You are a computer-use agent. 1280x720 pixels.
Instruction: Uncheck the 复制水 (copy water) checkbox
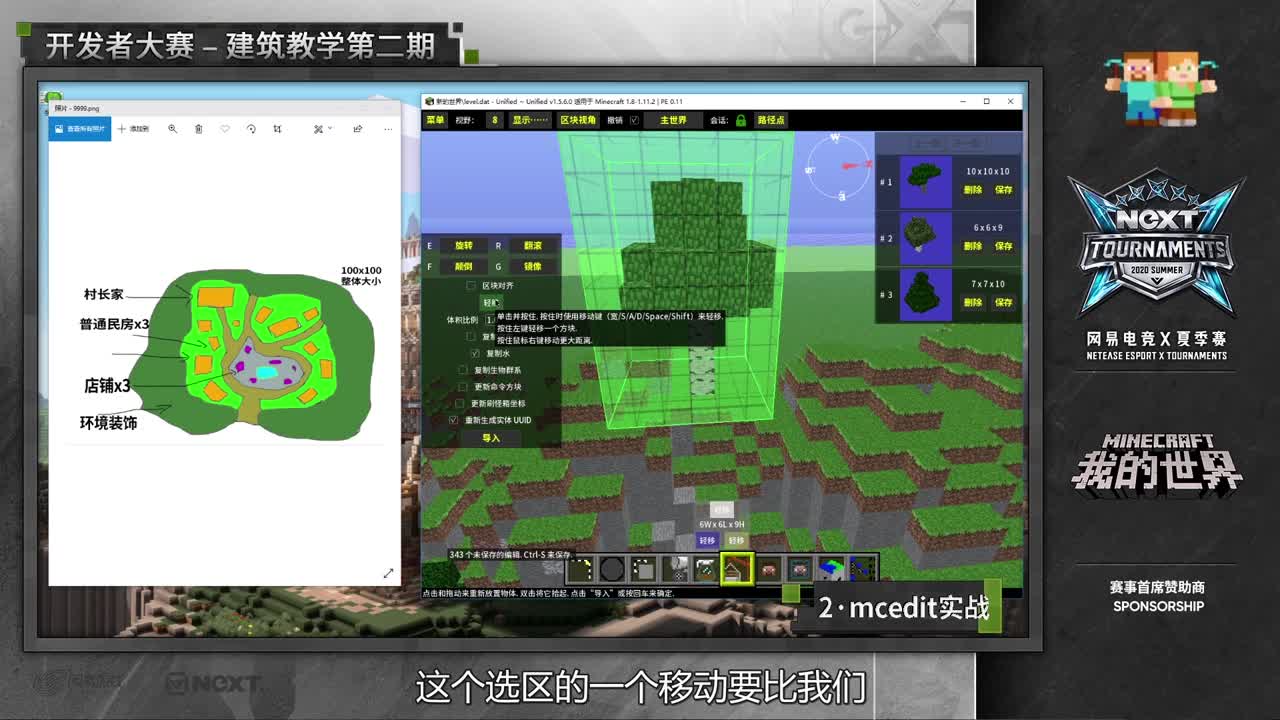[x=476, y=353]
